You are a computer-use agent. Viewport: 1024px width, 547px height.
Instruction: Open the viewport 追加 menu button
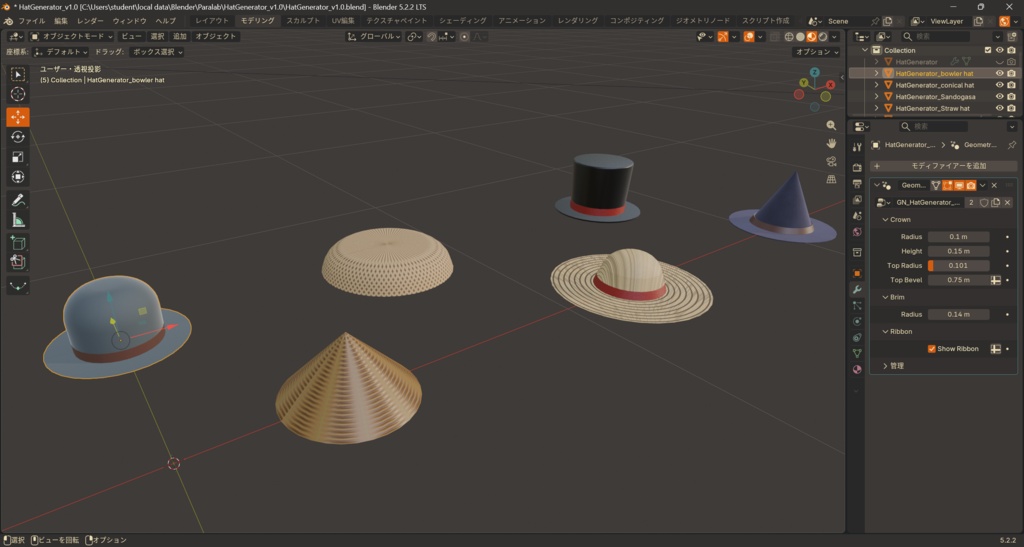[x=180, y=37]
